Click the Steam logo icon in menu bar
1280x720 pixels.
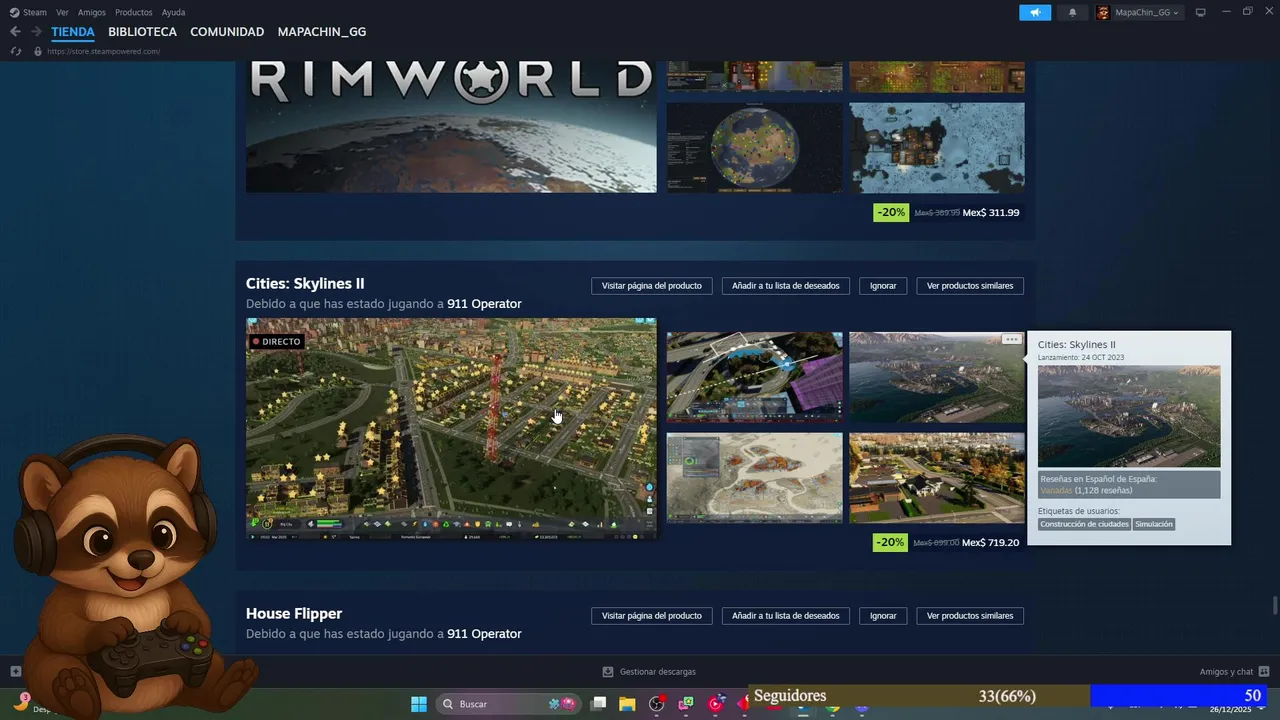(x=14, y=12)
